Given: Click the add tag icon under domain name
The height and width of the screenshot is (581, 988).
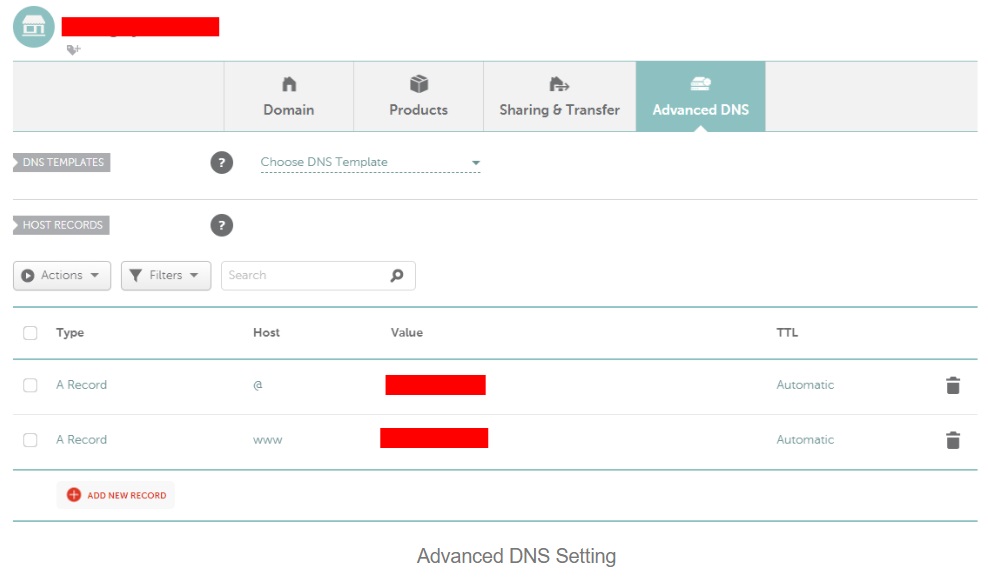Looking at the screenshot, I should click(73, 49).
